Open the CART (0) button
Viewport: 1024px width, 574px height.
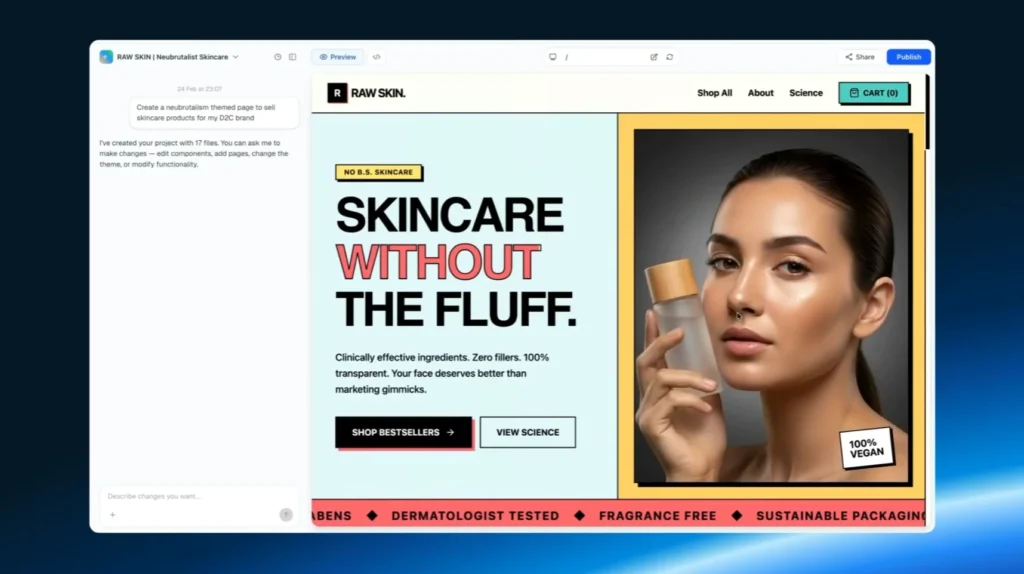pos(874,93)
